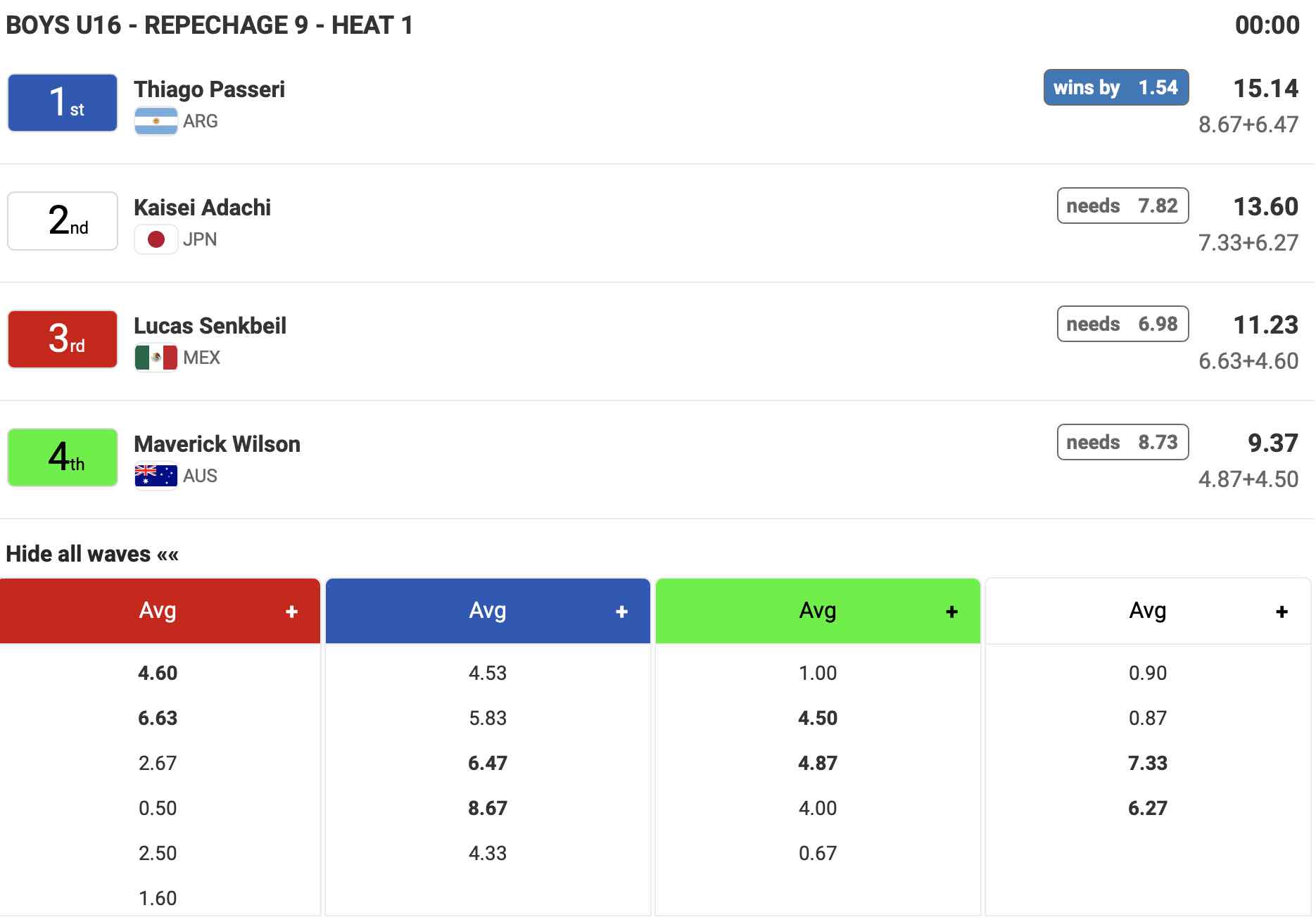Image resolution: width=1316 pixels, height=922 pixels.
Task: Click the 'needs 7.82' badge
Action: (x=1122, y=206)
